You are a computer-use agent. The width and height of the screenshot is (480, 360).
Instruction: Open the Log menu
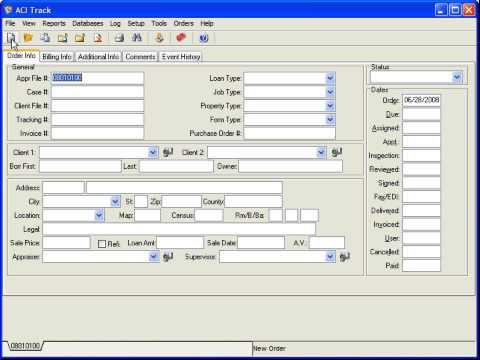point(115,23)
